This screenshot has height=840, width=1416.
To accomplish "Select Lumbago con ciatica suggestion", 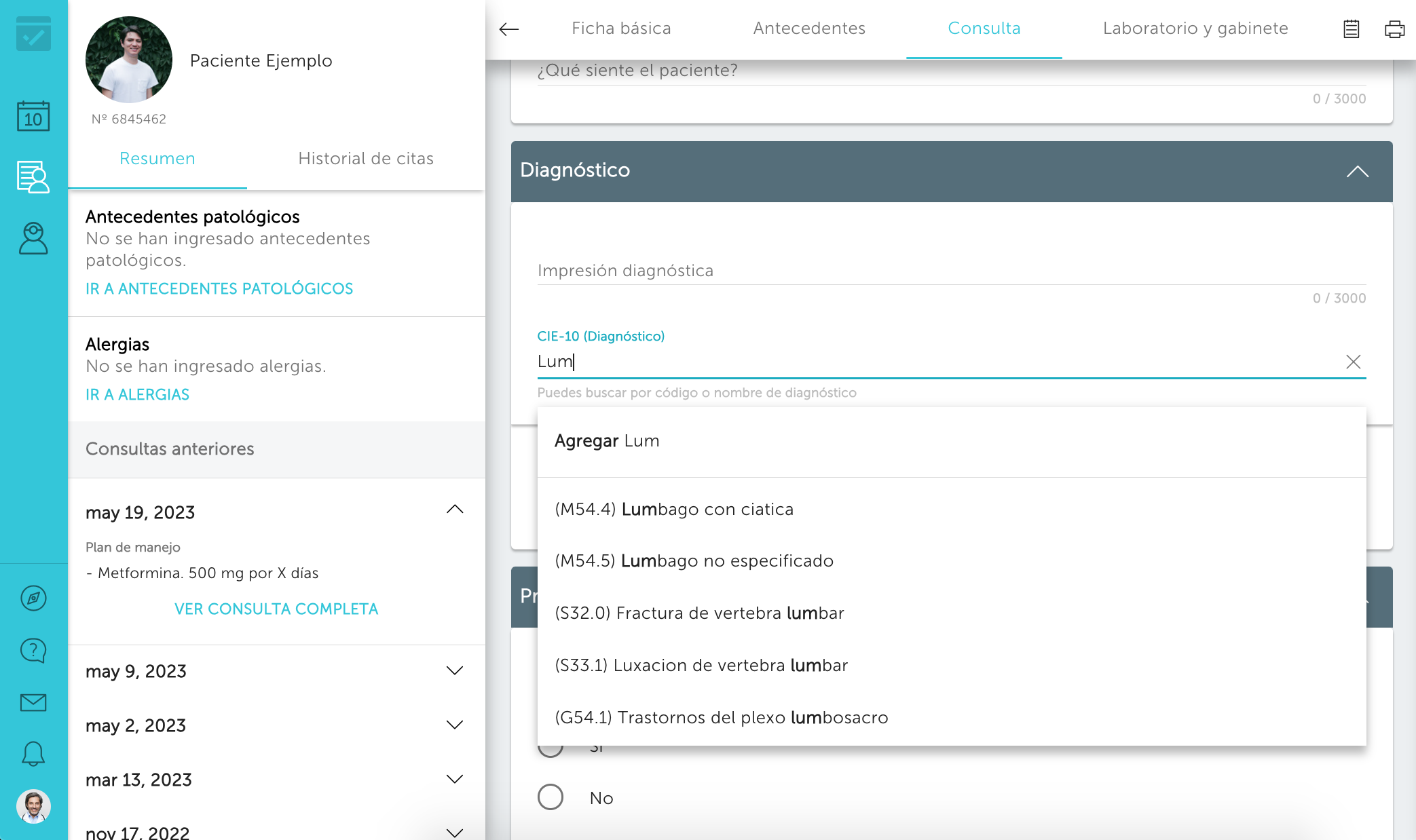I will coord(673,509).
